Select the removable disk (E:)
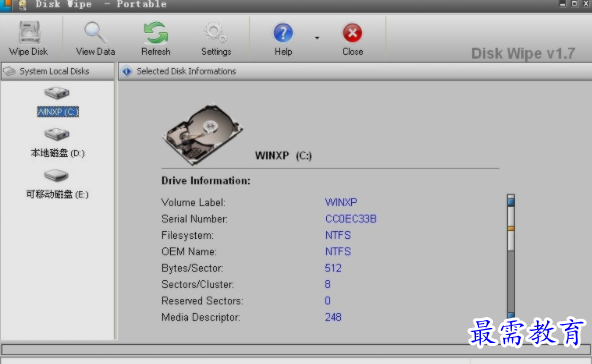 [57, 185]
